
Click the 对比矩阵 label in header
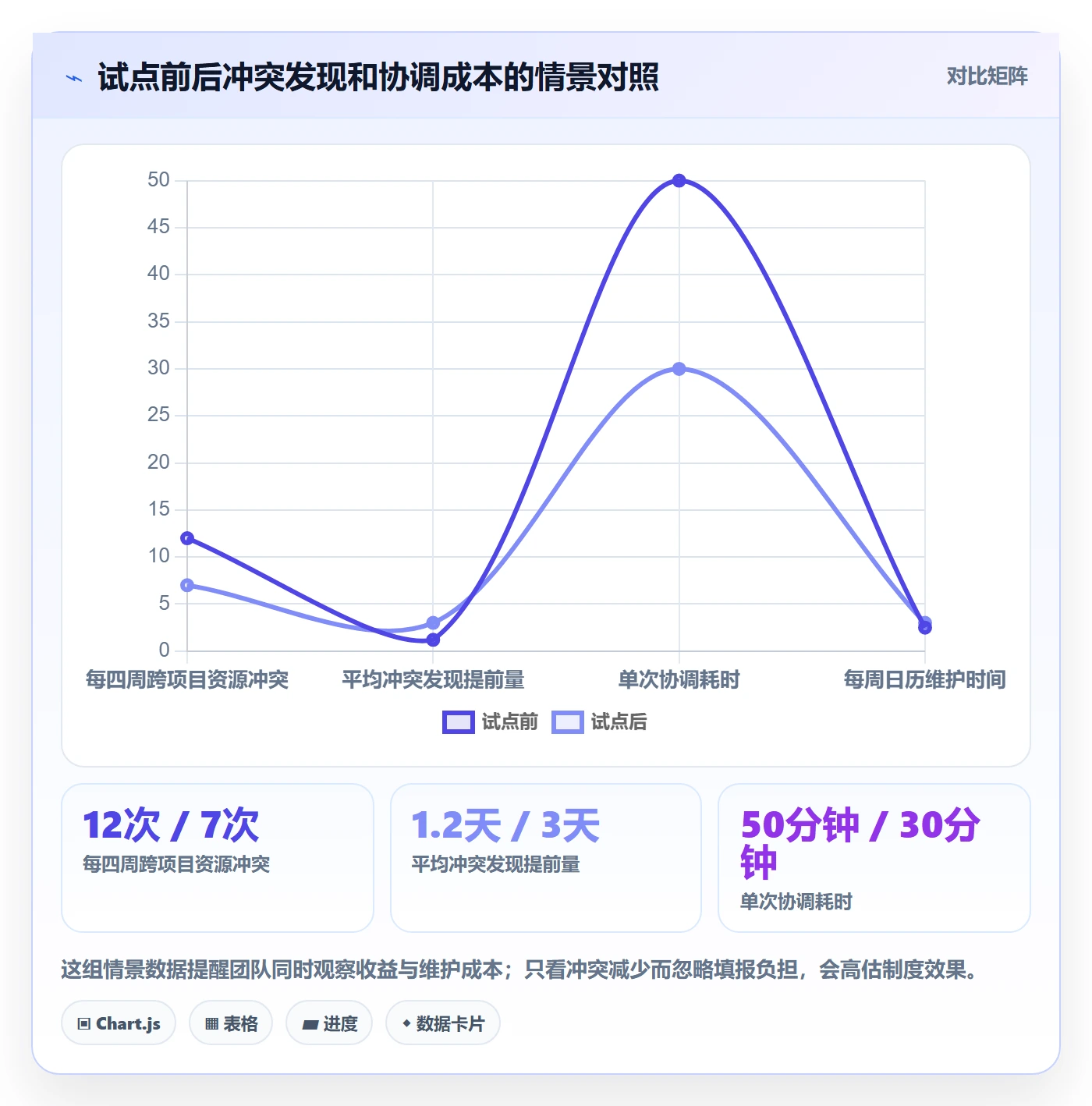coord(987,76)
